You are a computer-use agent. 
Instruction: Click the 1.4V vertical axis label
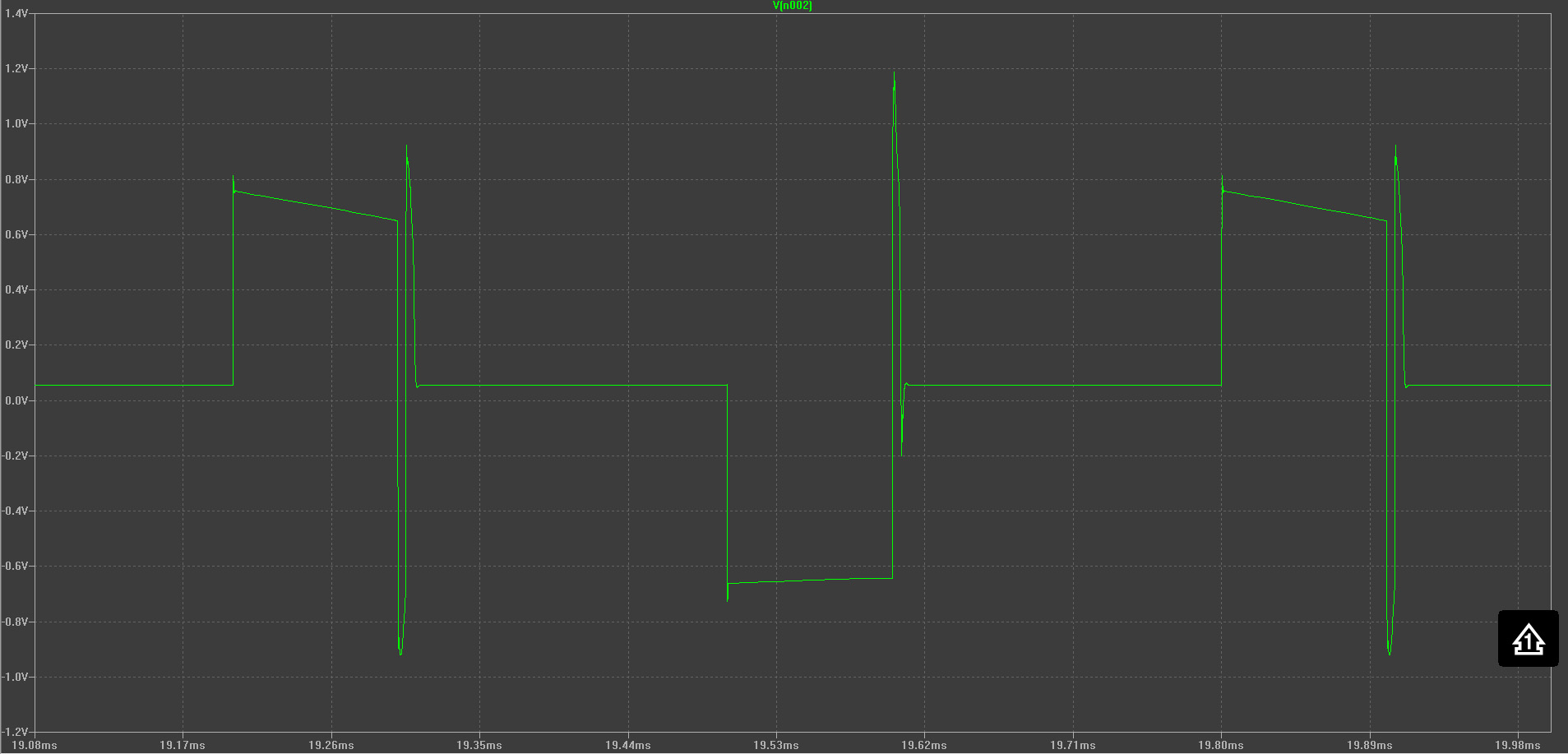16,14
